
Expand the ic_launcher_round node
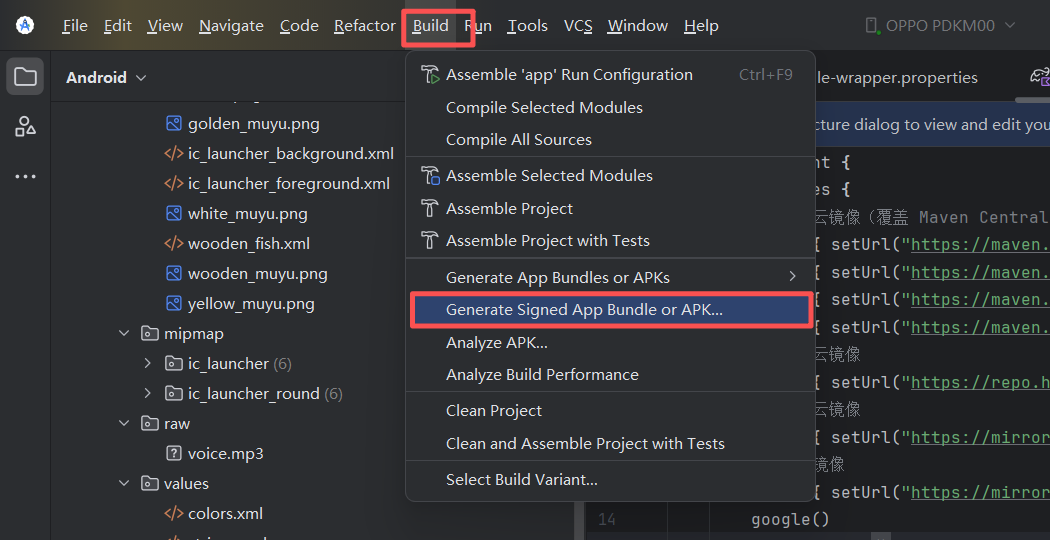tap(148, 394)
